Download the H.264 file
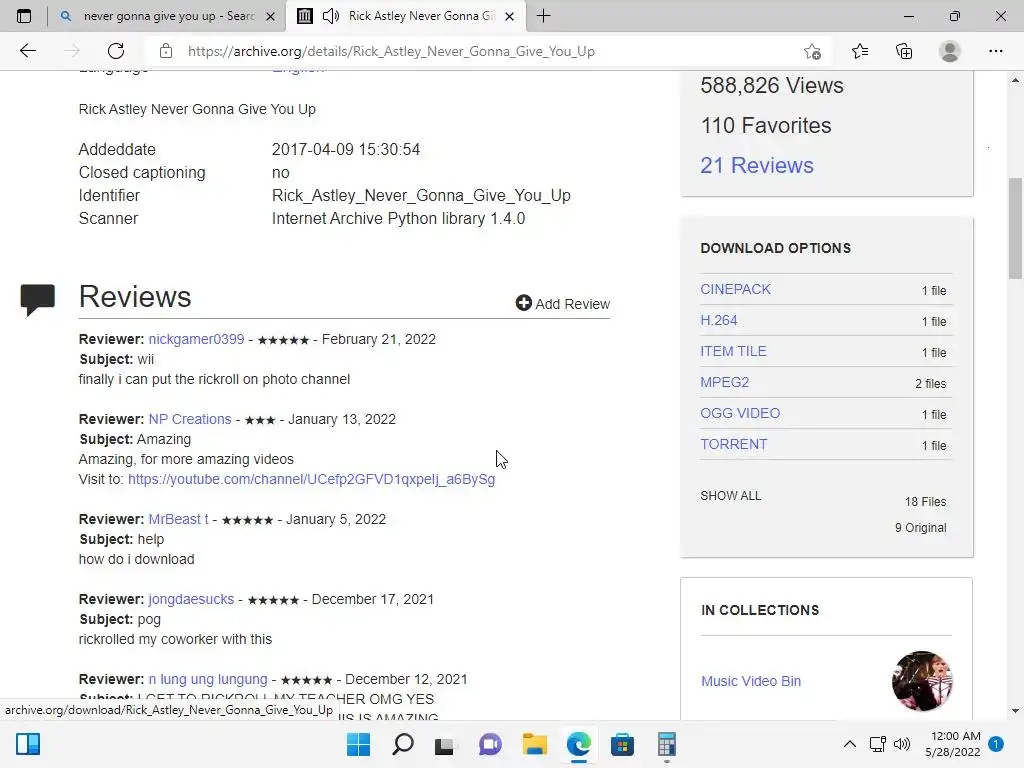1024x768 pixels. [x=718, y=321]
